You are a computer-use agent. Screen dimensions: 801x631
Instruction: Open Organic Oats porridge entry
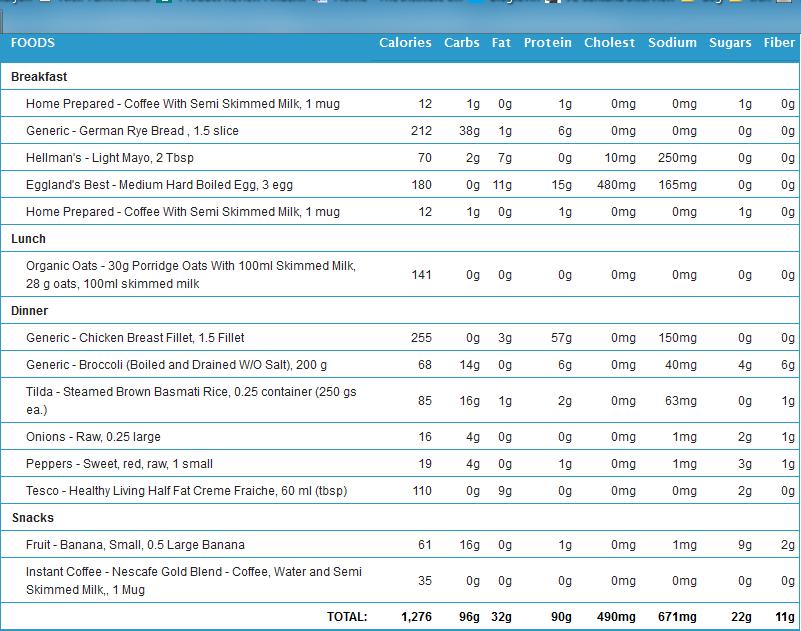pos(191,274)
